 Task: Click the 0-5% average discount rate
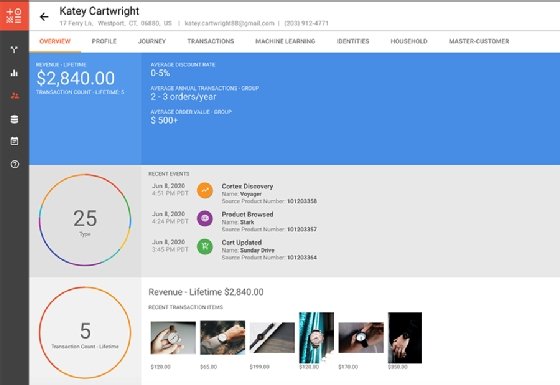[x=160, y=73]
